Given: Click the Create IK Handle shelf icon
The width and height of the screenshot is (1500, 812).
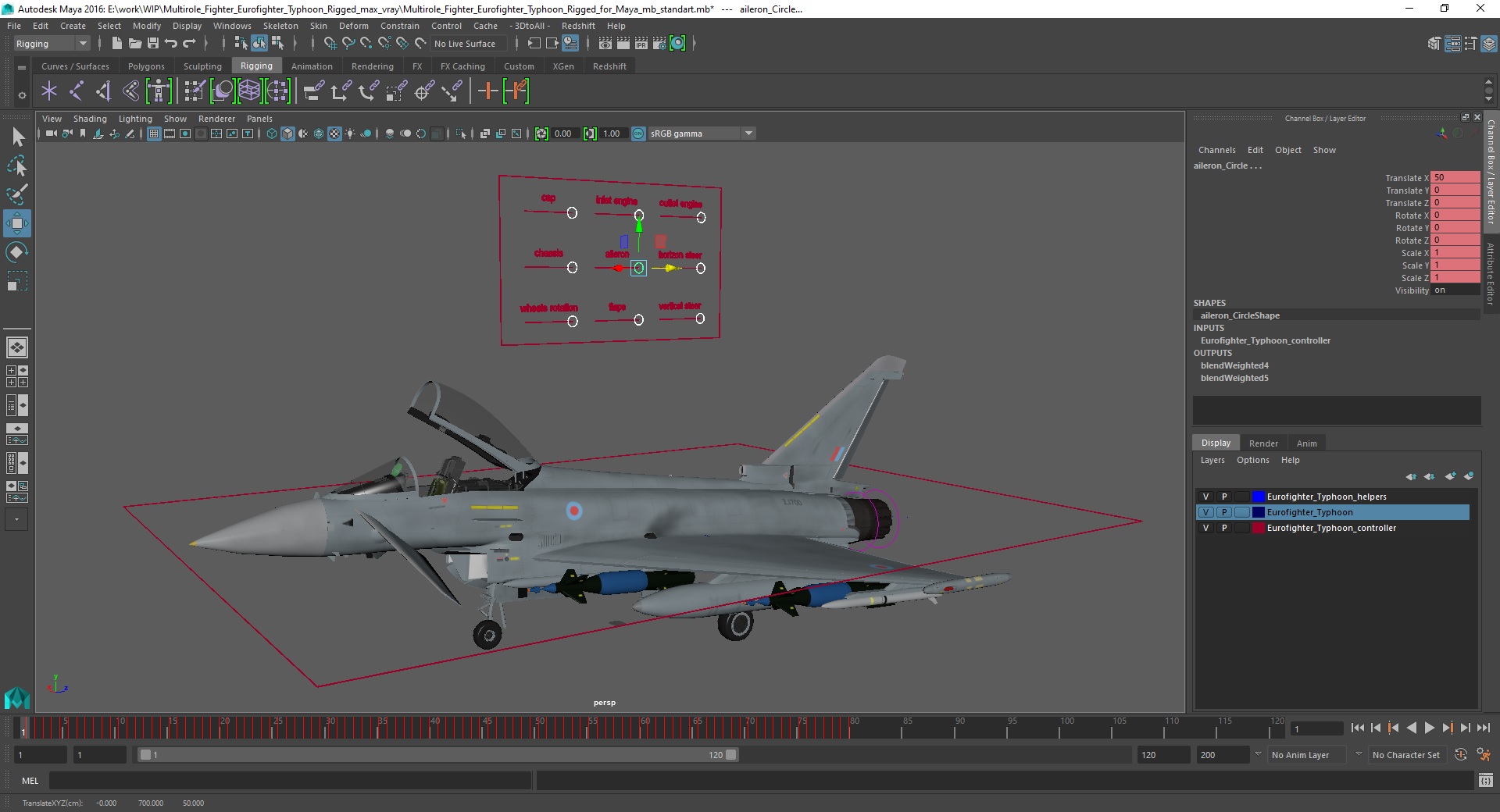Looking at the screenshot, I should coord(103,91).
